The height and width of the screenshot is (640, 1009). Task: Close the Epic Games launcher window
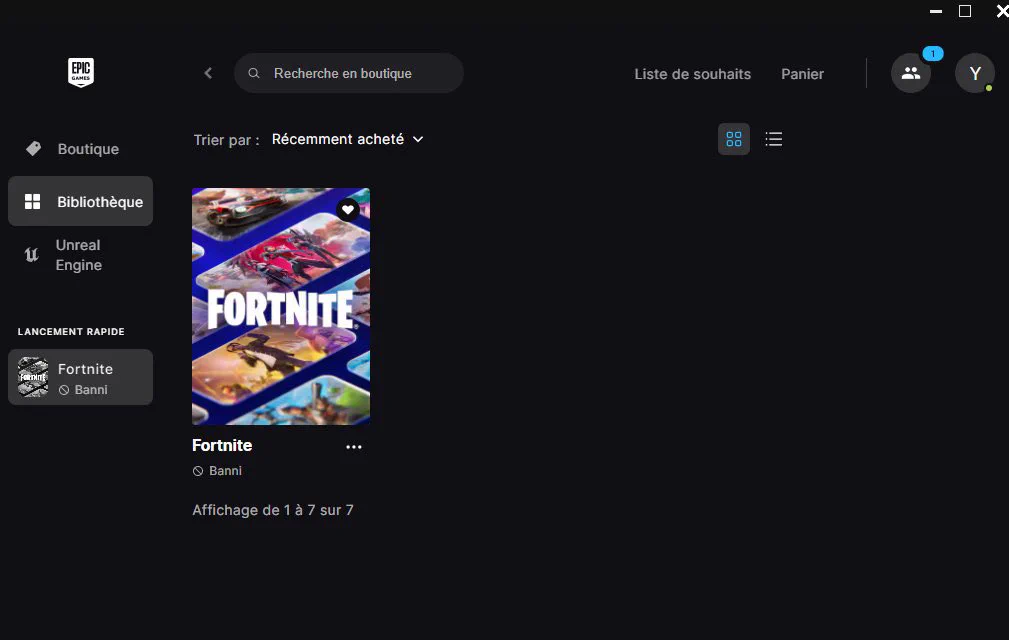[x=1002, y=11]
